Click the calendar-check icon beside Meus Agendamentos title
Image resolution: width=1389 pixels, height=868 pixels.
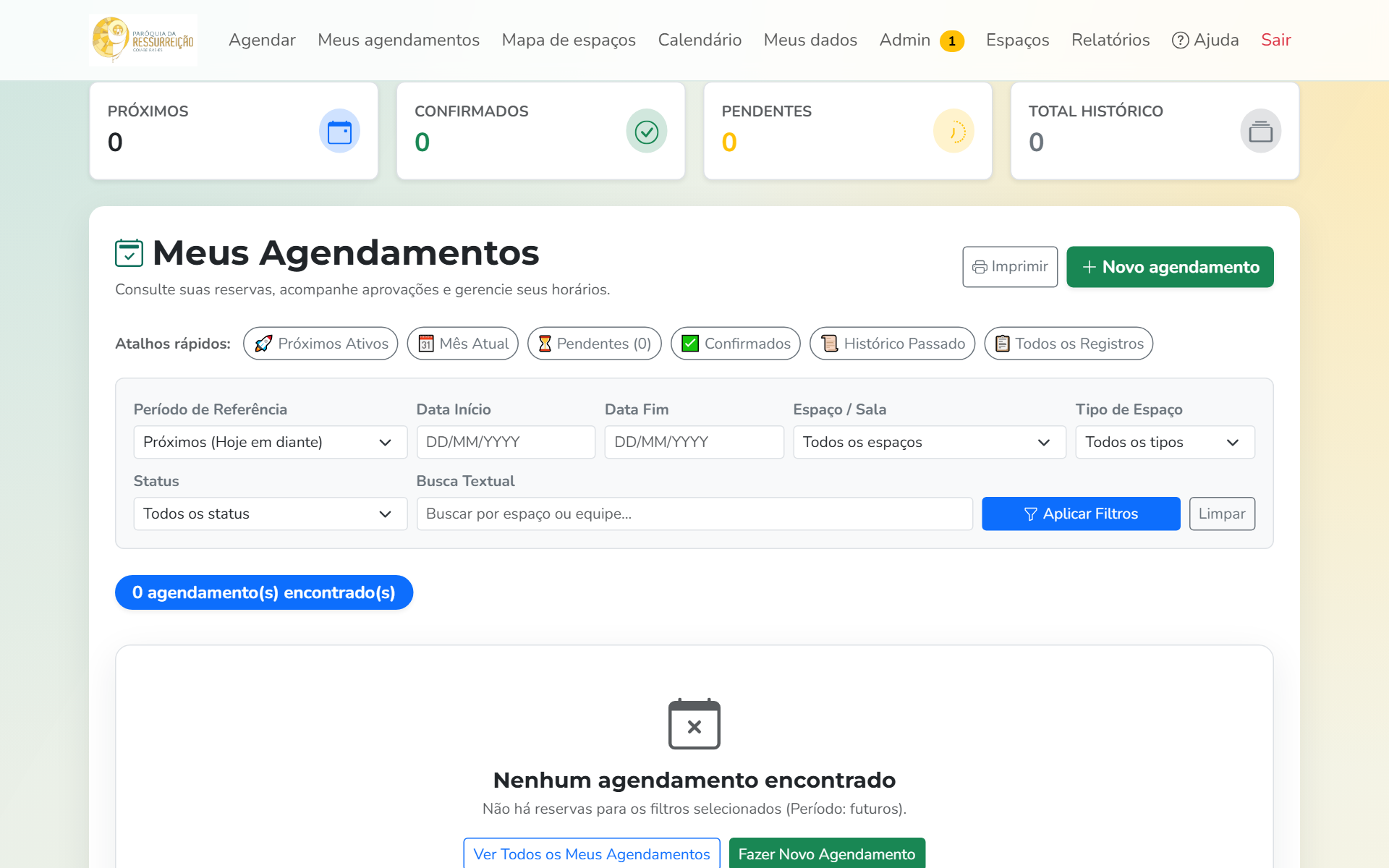pyautogui.click(x=129, y=253)
